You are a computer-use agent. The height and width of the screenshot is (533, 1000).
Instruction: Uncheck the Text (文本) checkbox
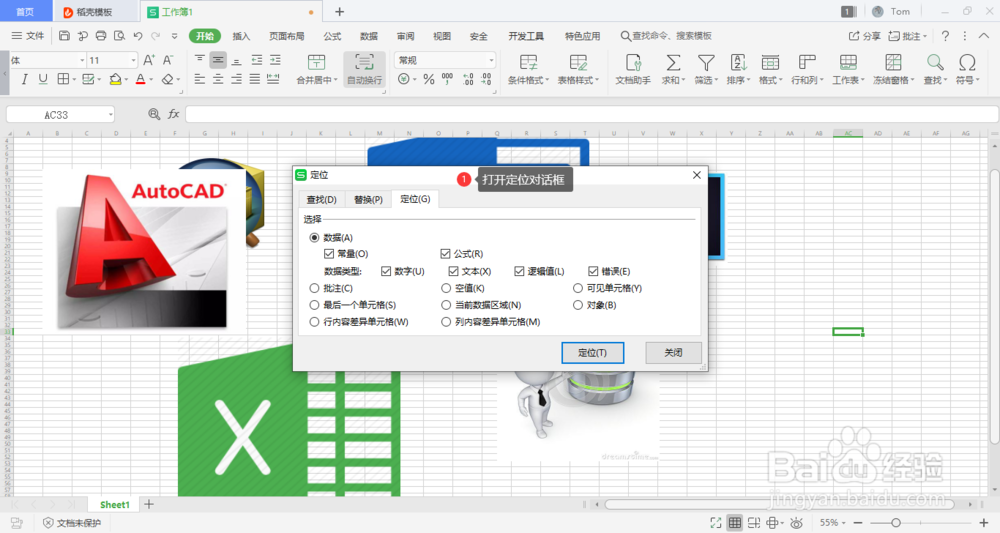[453, 271]
